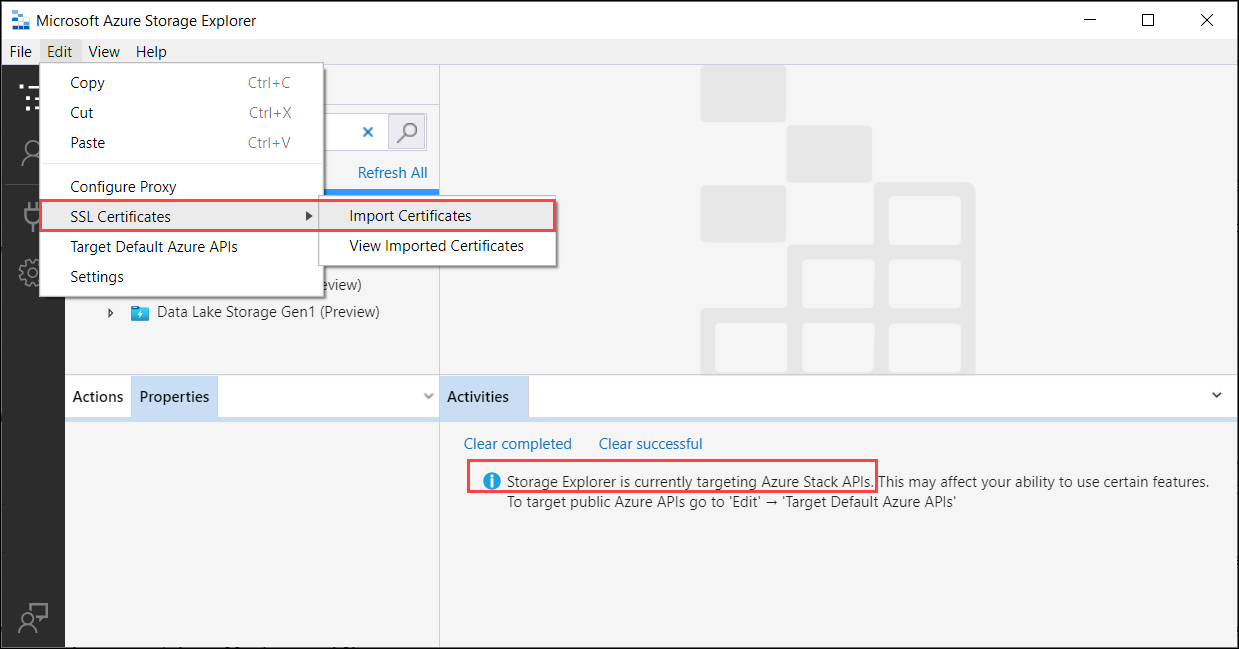Open the Connect dialog via plug icon

point(32,215)
